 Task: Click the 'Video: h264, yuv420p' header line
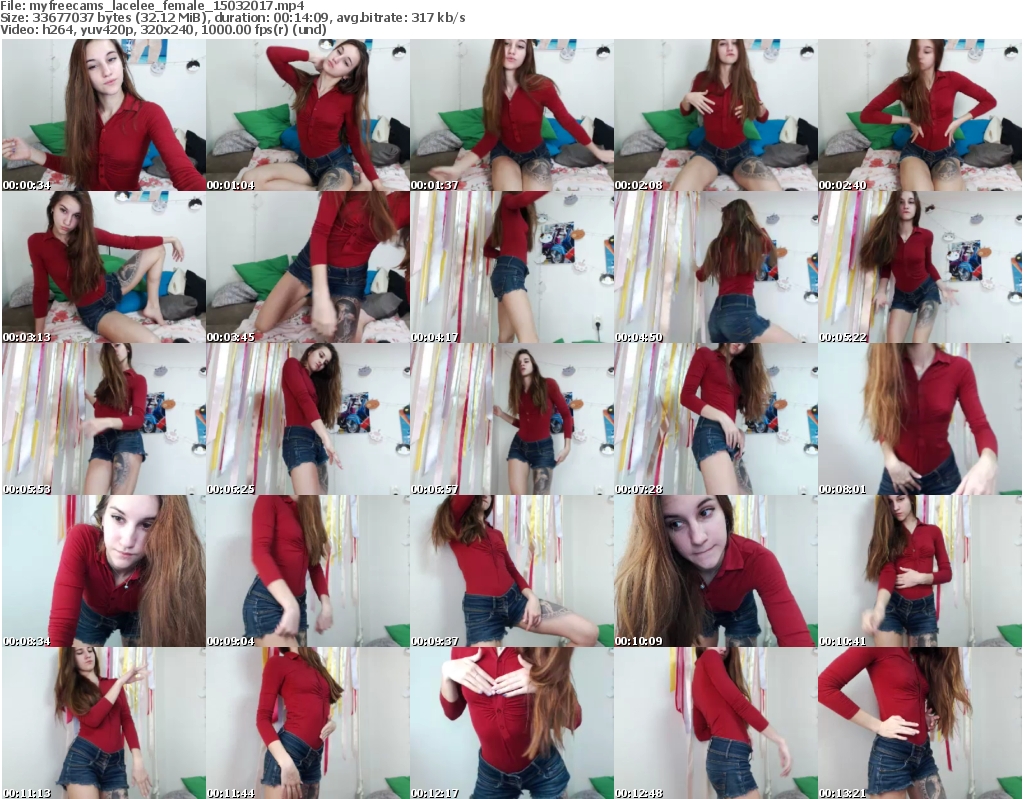click(x=163, y=29)
